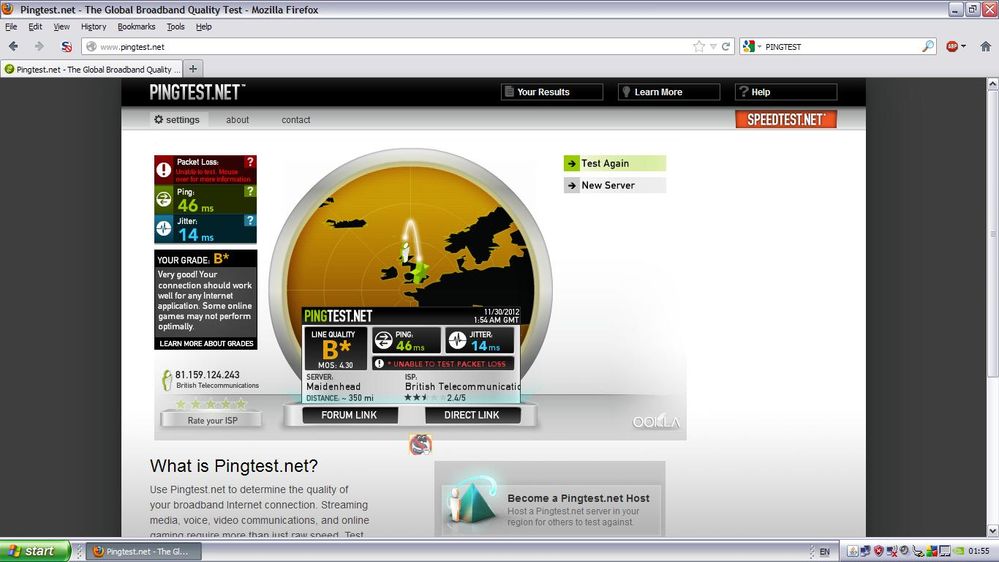Click the green Ping arrows icon
999x562 pixels.
click(164, 199)
